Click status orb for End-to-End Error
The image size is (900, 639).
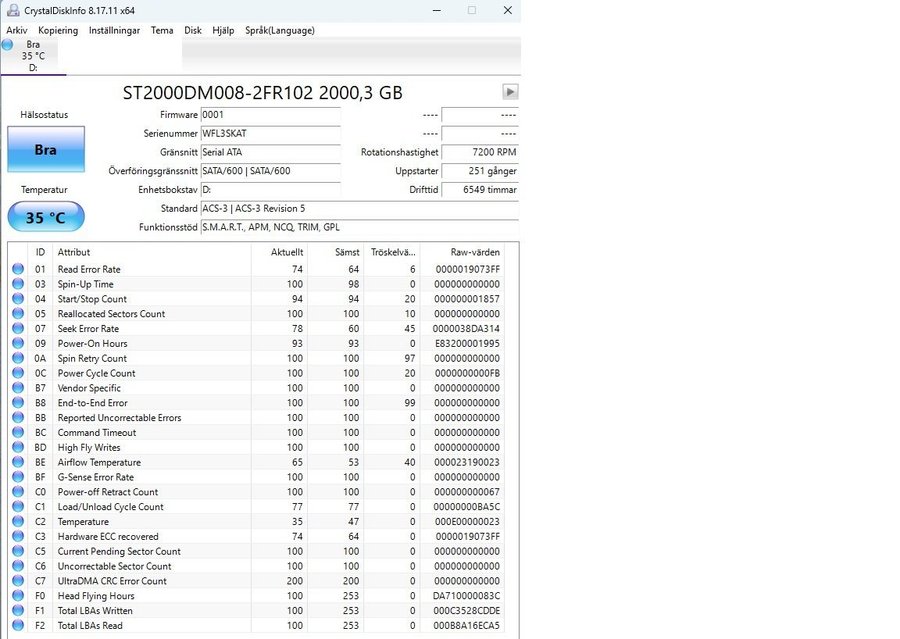click(18, 402)
